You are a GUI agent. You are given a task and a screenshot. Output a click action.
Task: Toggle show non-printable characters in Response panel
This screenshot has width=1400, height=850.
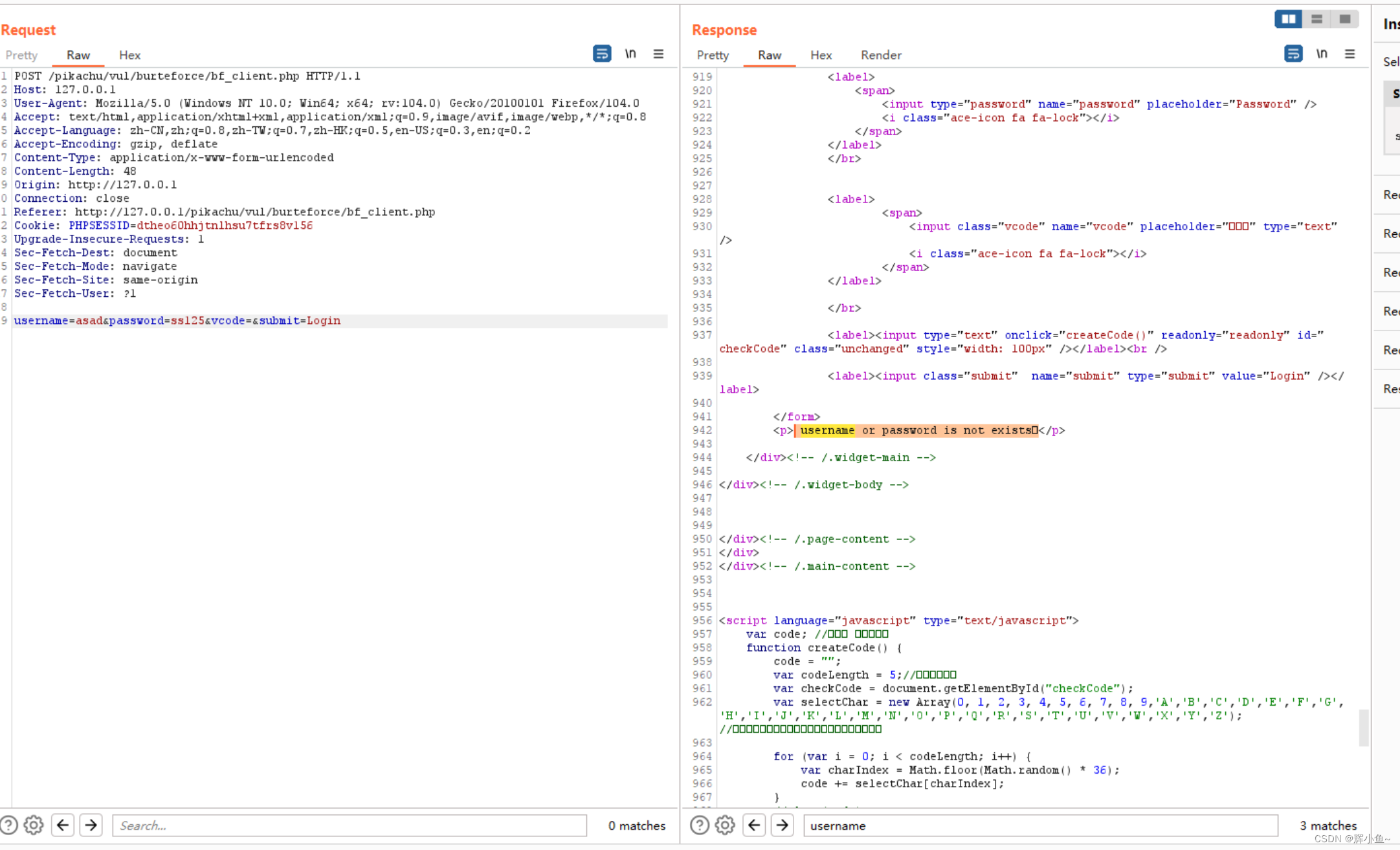tap(1322, 54)
